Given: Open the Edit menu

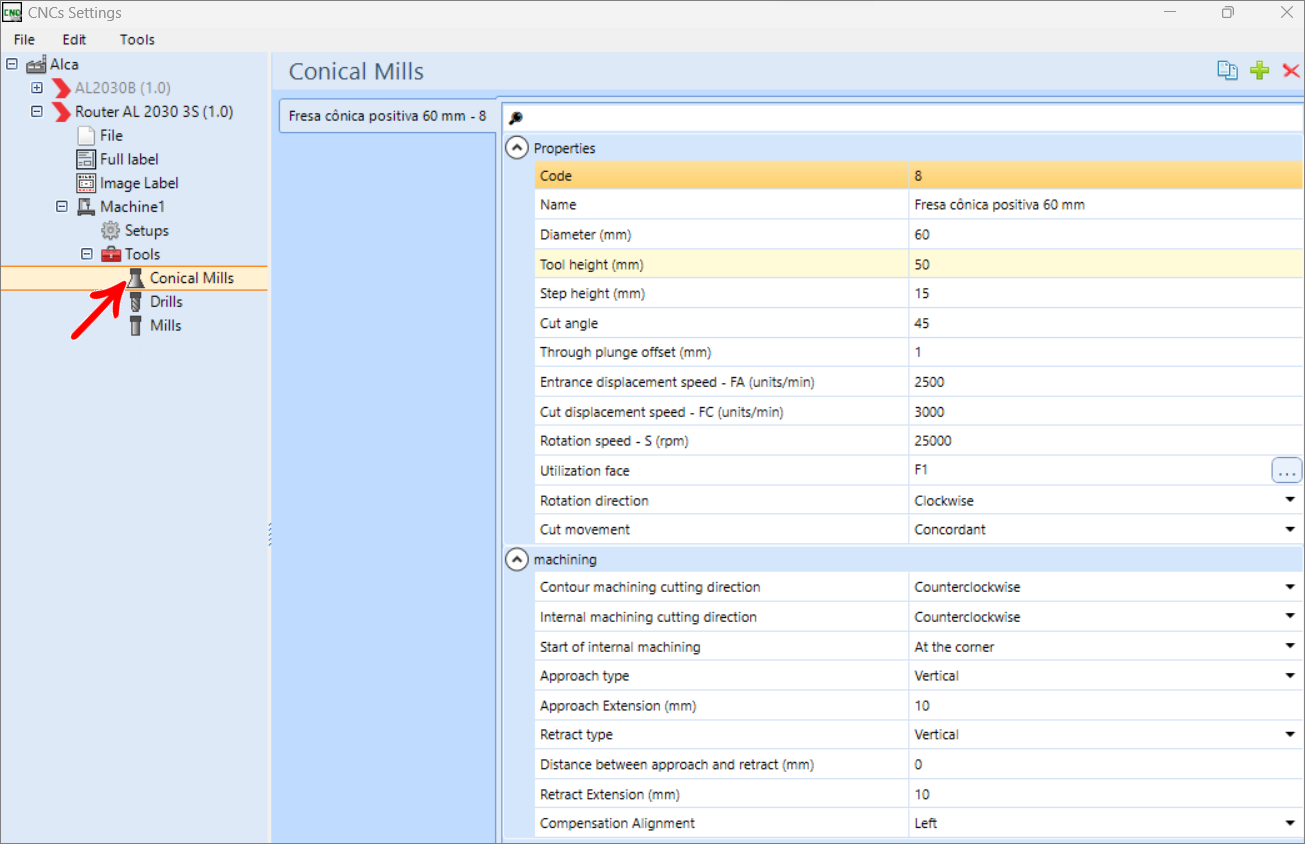Looking at the screenshot, I should (x=74, y=40).
